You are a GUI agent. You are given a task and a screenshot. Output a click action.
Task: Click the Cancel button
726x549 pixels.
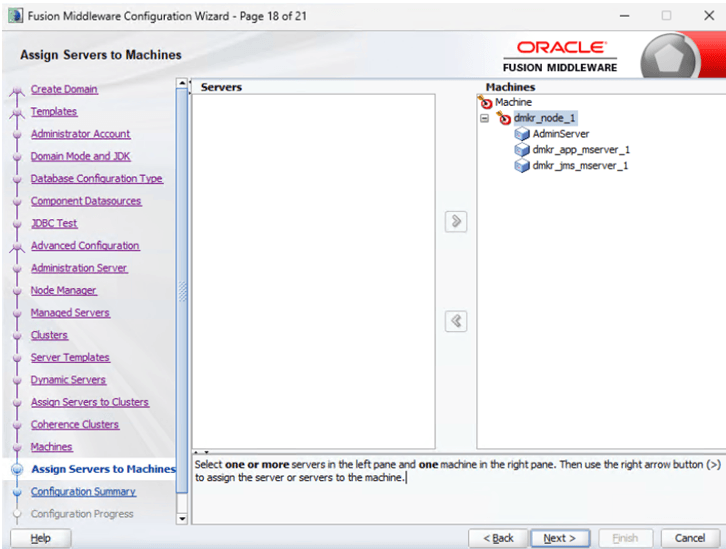[x=690, y=538]
